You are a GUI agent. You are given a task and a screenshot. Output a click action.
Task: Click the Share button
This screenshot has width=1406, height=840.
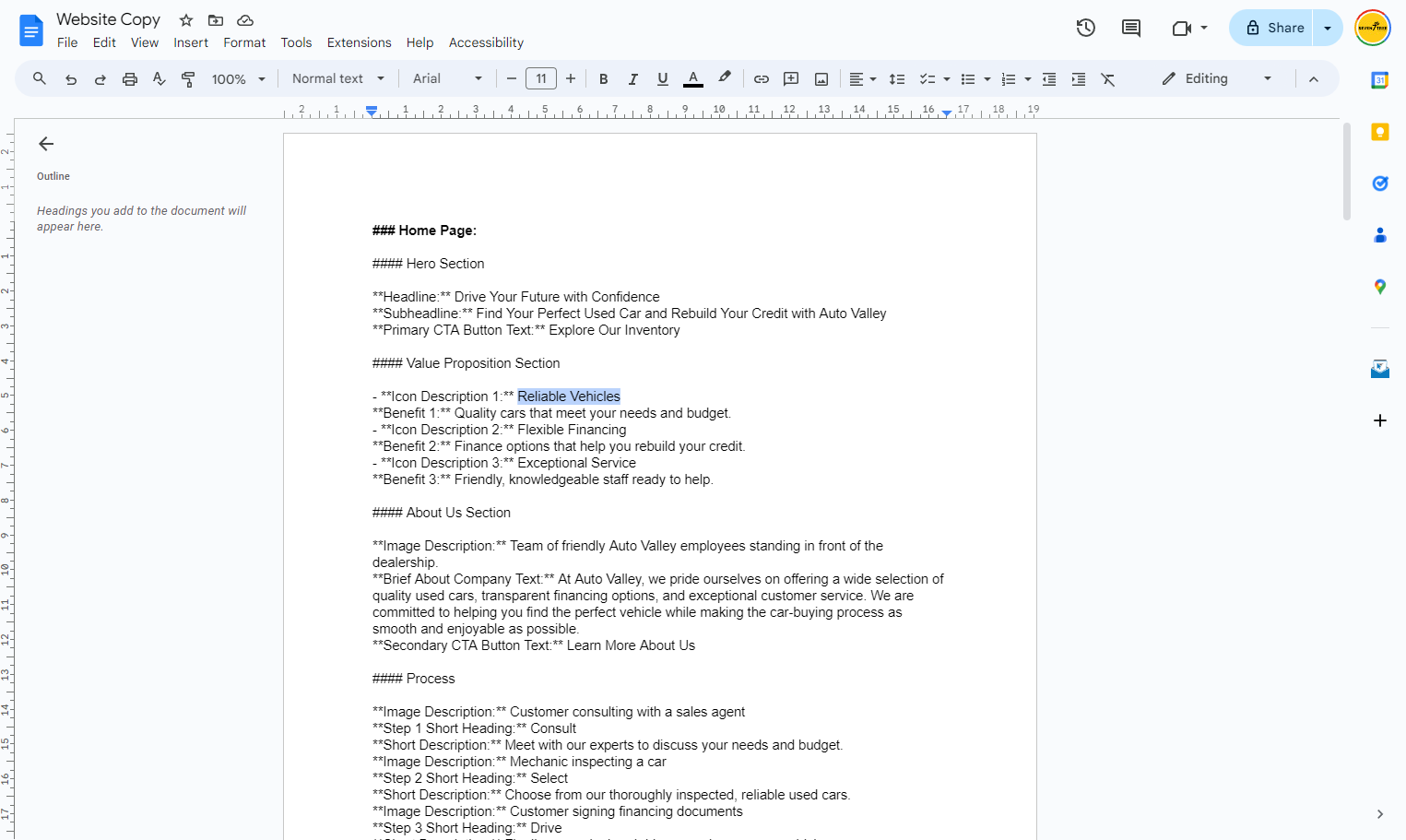point(1271,28)
